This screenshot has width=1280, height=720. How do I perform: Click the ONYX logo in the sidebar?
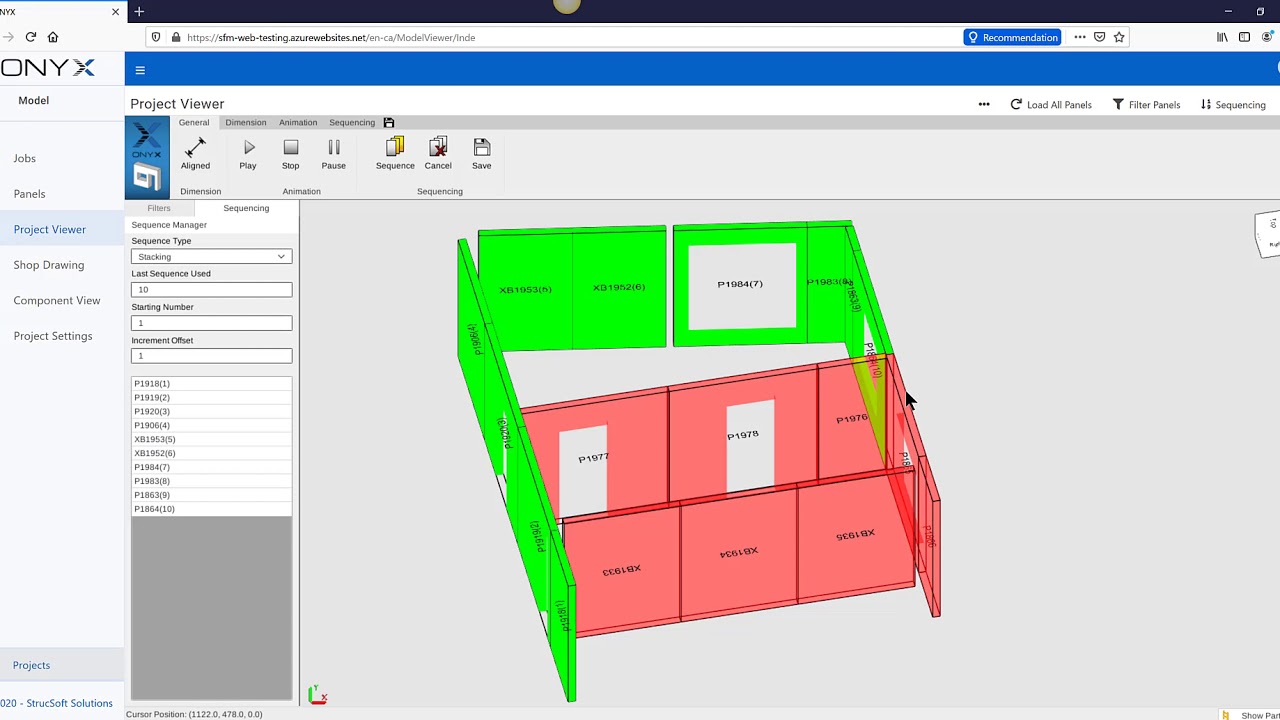48,68
